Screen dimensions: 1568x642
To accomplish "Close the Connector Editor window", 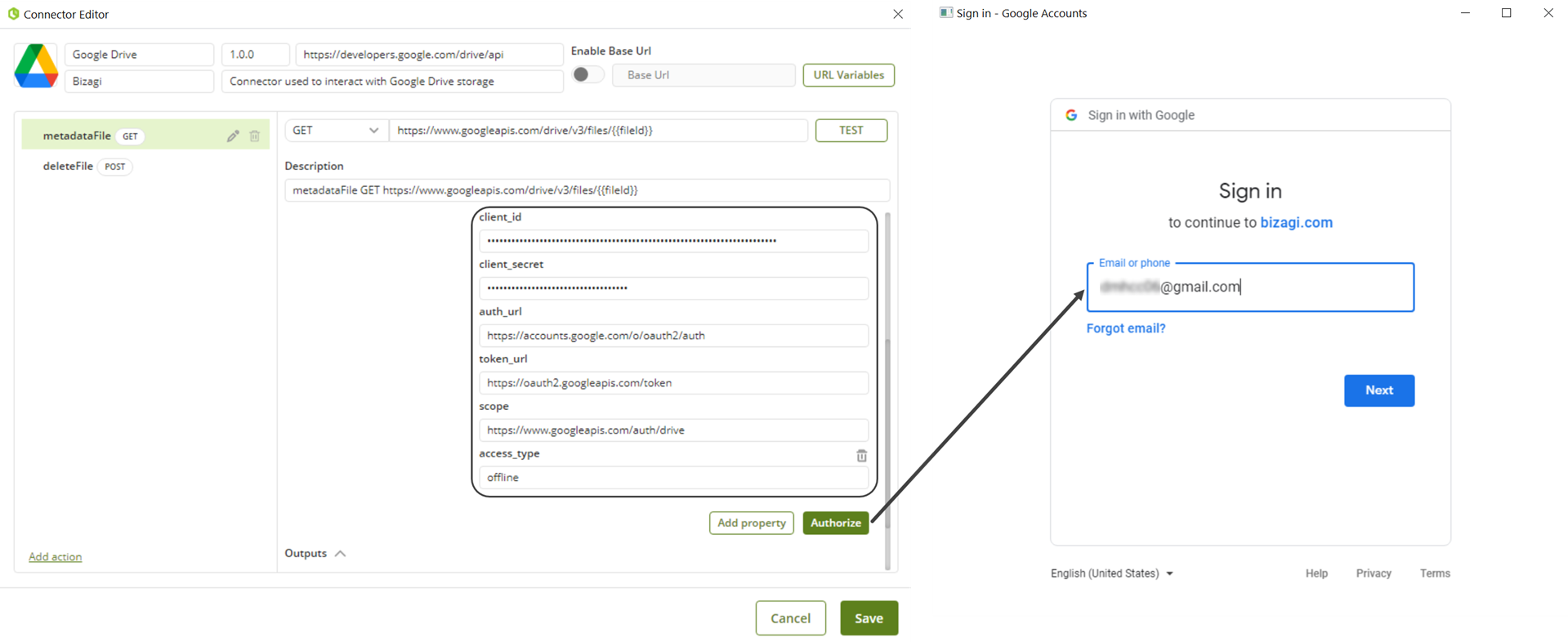I will tap(898, 14).
